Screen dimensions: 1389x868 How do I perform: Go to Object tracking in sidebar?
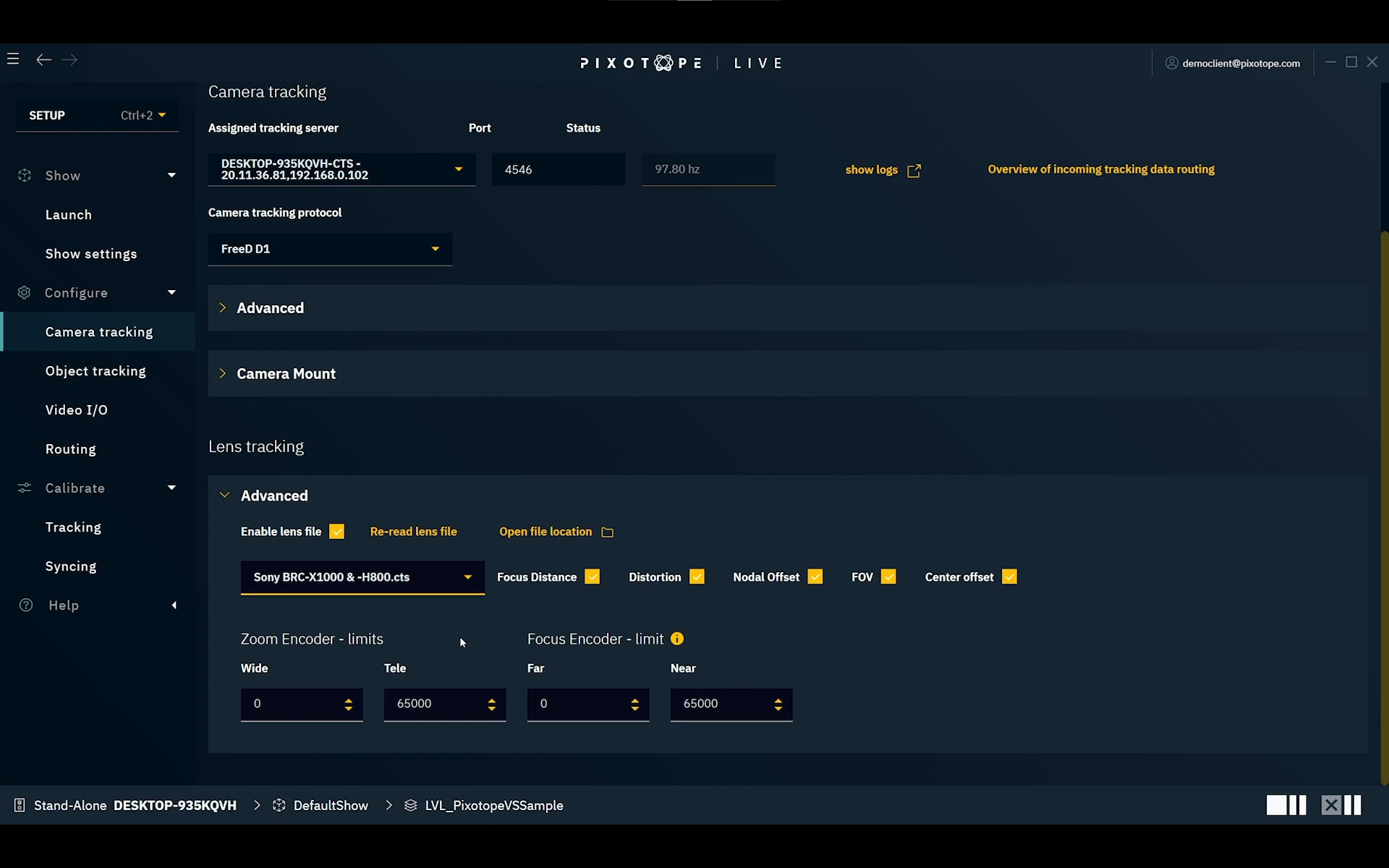click(95, 371)
